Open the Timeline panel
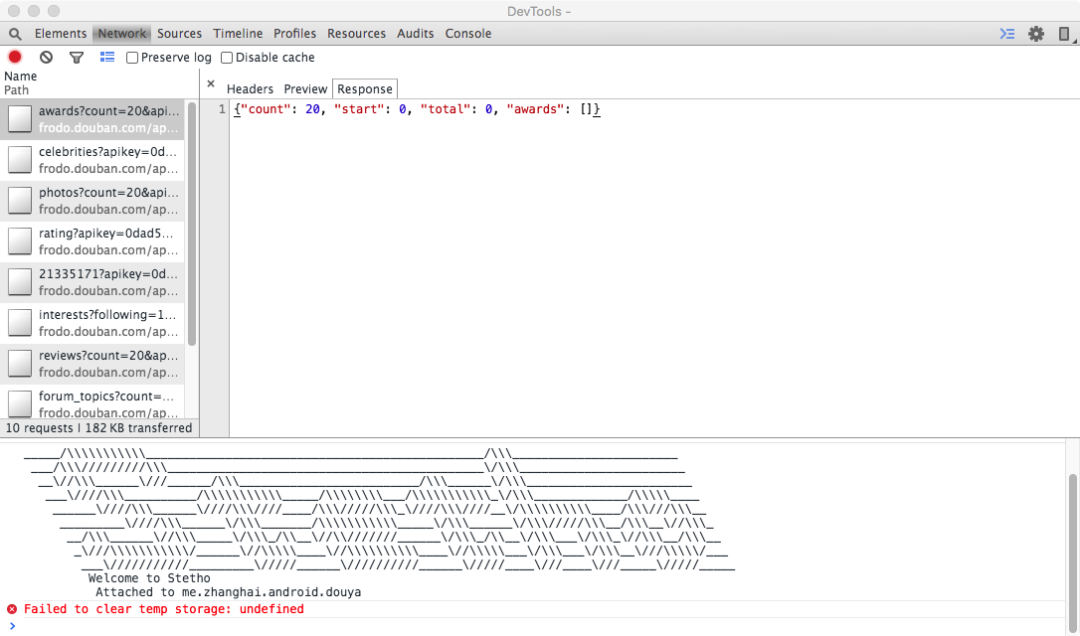This screenshot has height=636, width=1080. pos(238,34)
